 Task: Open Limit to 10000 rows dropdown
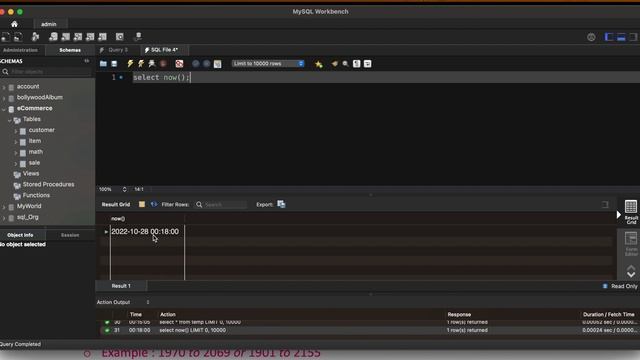(268, 64)
